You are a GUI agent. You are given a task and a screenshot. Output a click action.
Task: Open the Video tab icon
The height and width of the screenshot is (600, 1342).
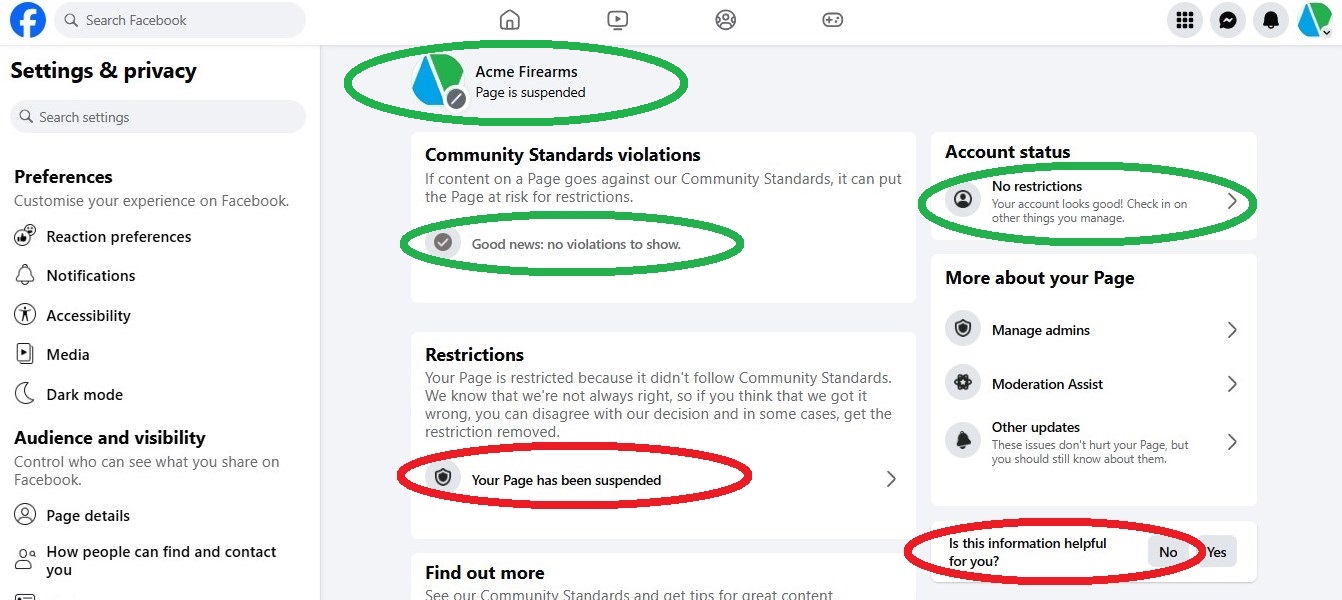[618, 20]
